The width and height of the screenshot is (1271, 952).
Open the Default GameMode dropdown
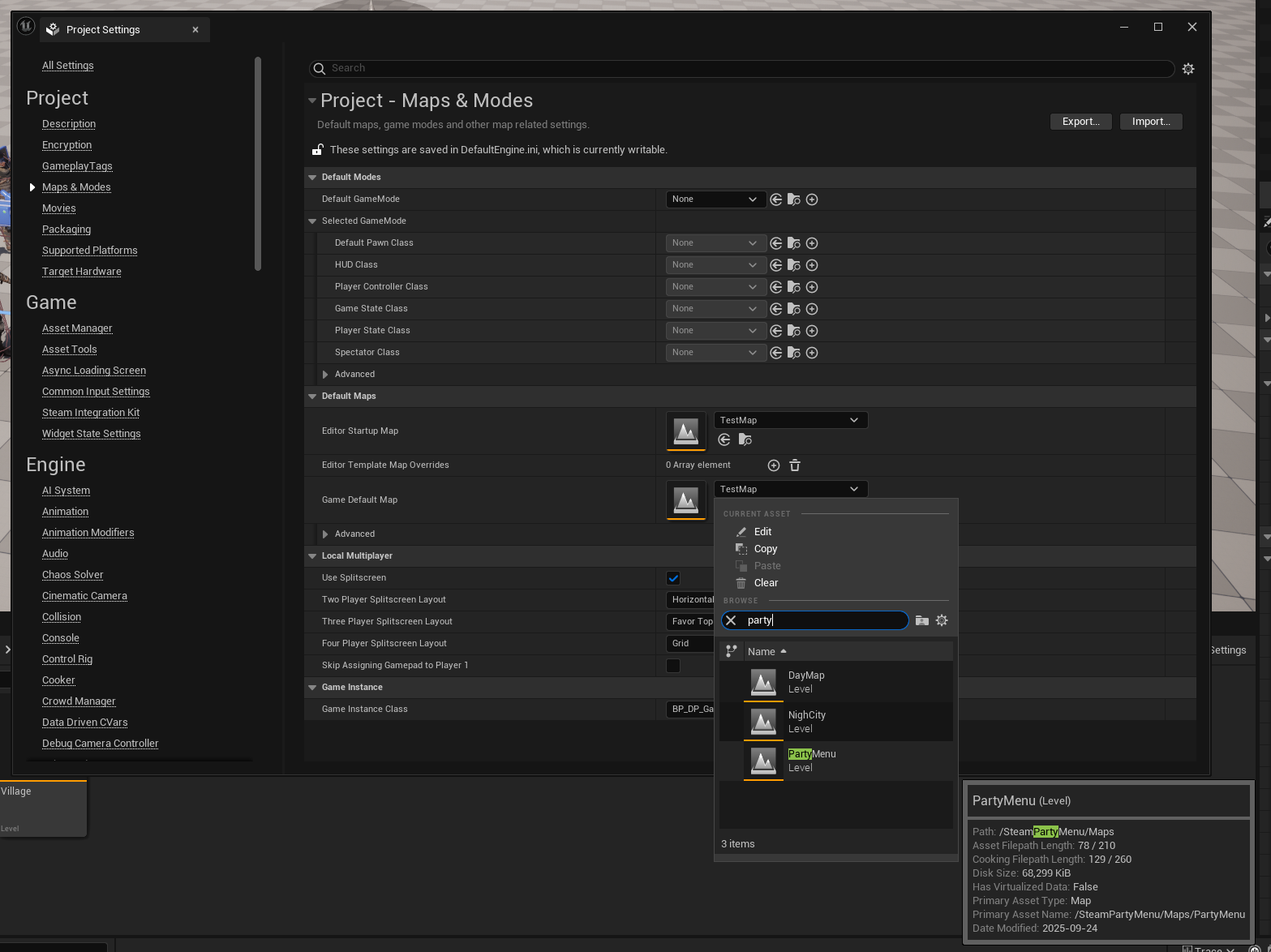pos(715,199)
